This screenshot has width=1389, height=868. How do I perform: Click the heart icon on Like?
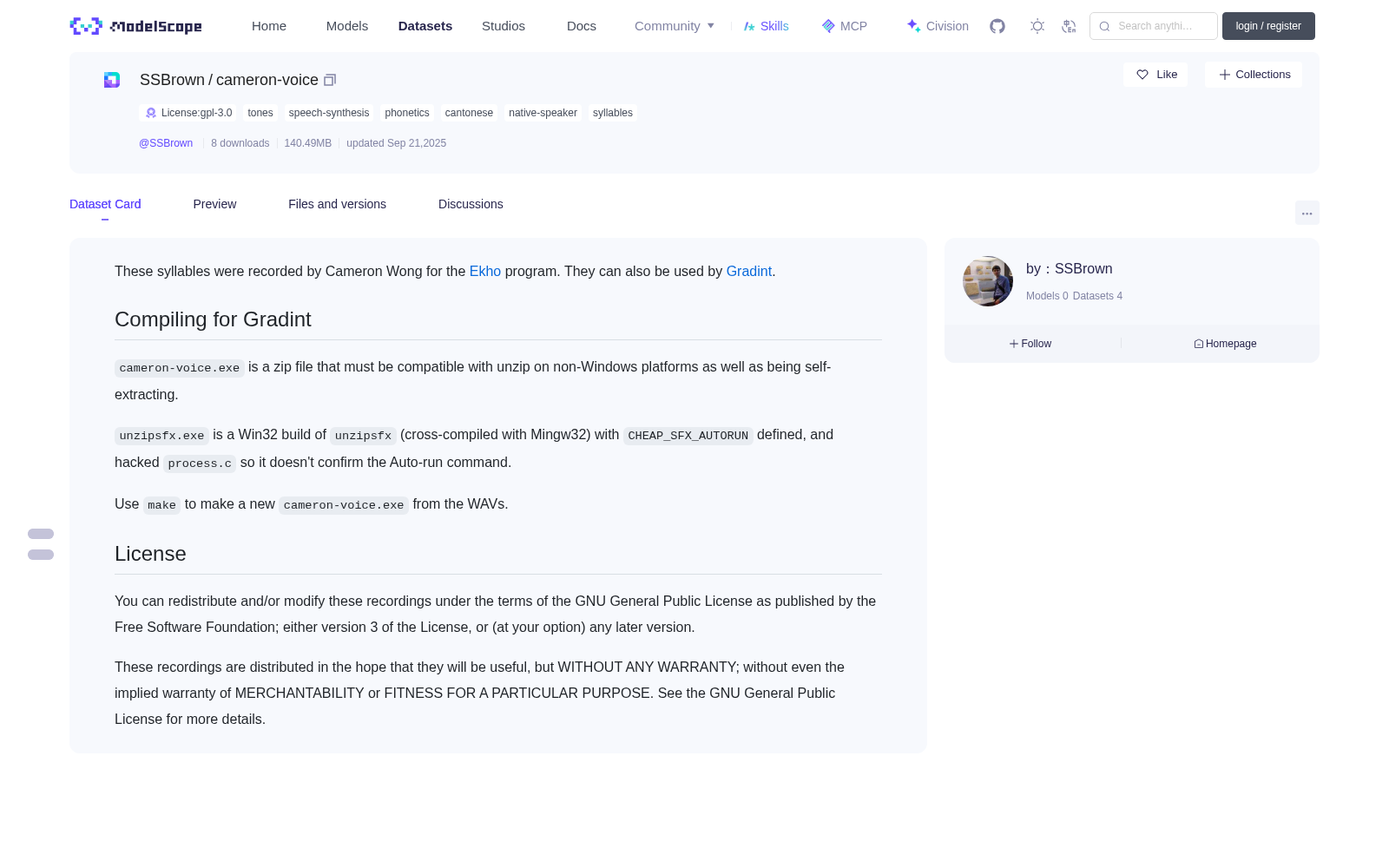tap(1142, 75)
